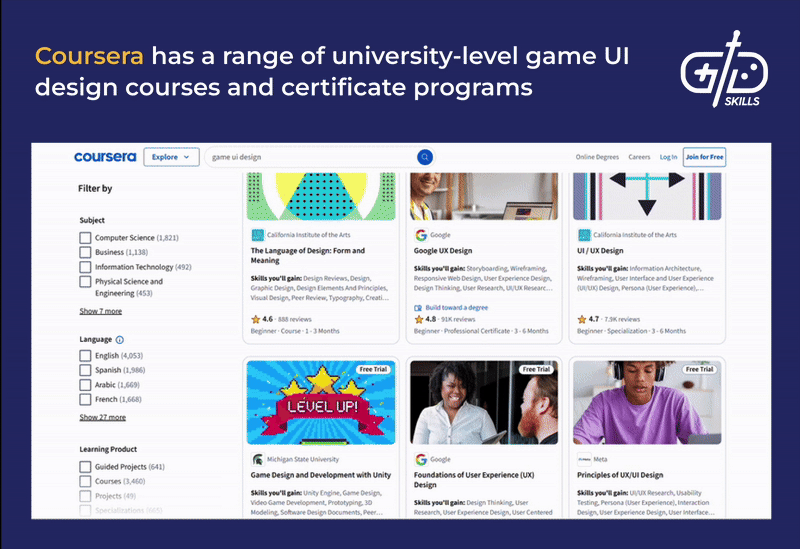Open Online Degrees in the top navigation
This screenshot has width=800, height=549.
[x=597, y=157]
